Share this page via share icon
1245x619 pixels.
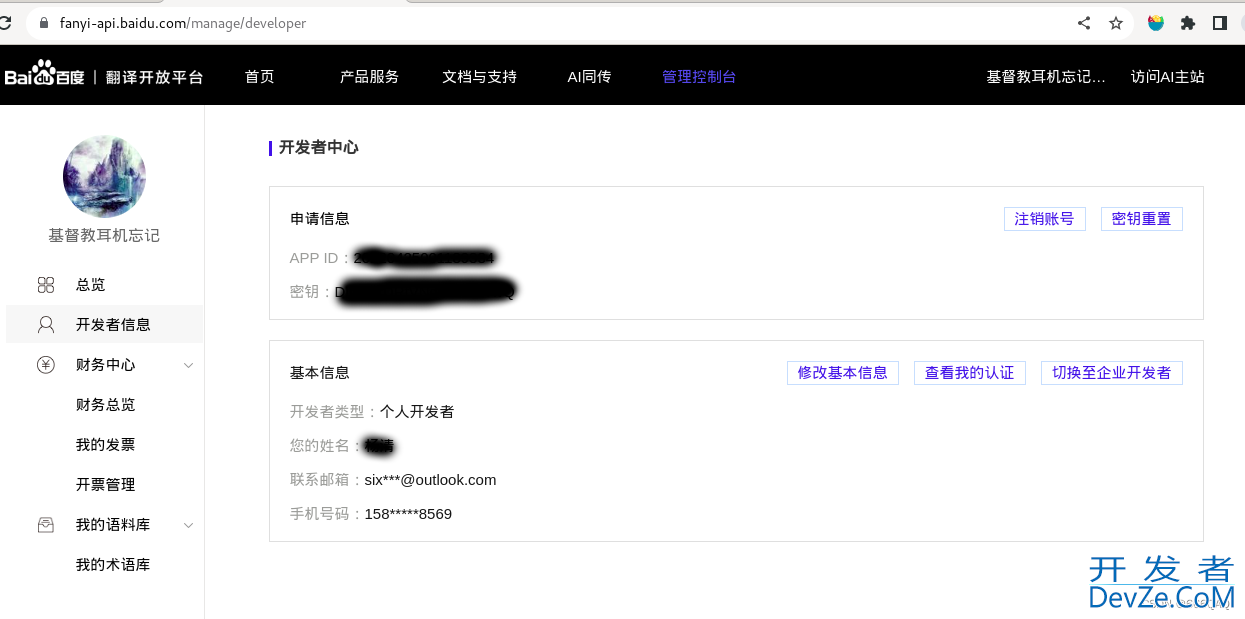pyautogui.click(x=1084, y=23)
